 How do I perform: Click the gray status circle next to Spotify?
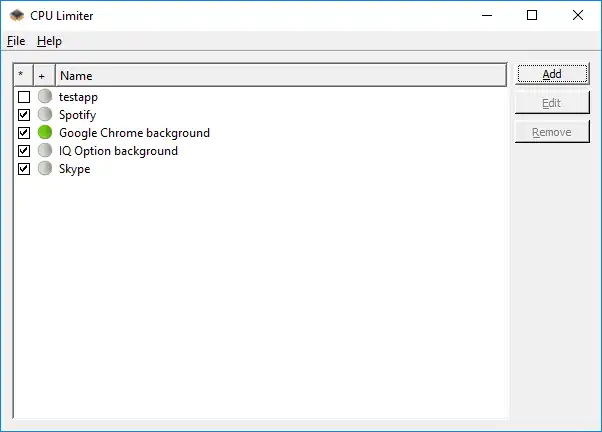[x=45, y=114]
